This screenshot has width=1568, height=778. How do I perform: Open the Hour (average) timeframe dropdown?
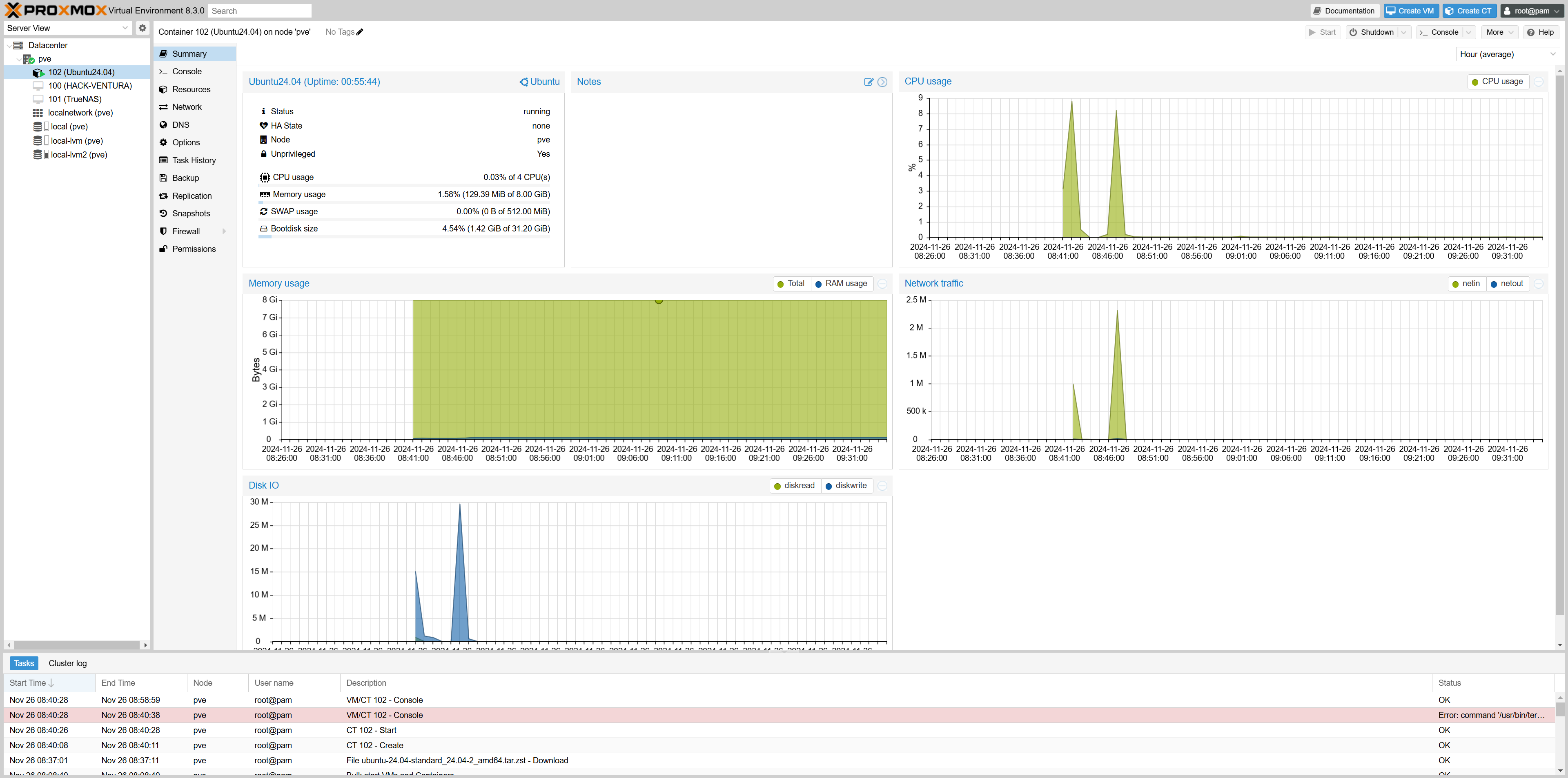[x=1507, y=54]
